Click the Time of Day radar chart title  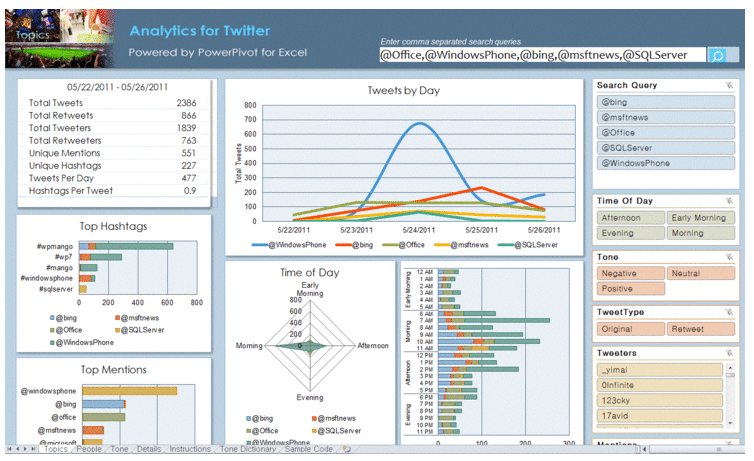(x=310, y=273)
